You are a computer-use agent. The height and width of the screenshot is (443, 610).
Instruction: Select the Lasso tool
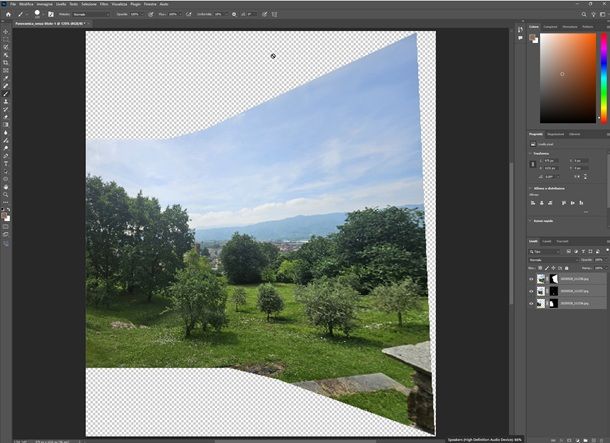(x=5, y=47)
